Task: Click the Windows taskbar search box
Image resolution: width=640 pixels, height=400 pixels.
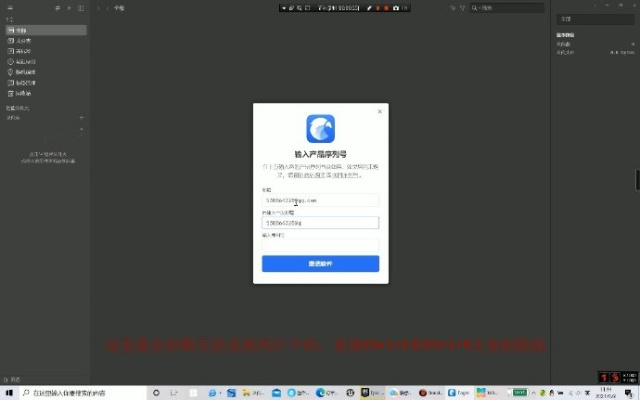Action: click(x=83, y=393)
